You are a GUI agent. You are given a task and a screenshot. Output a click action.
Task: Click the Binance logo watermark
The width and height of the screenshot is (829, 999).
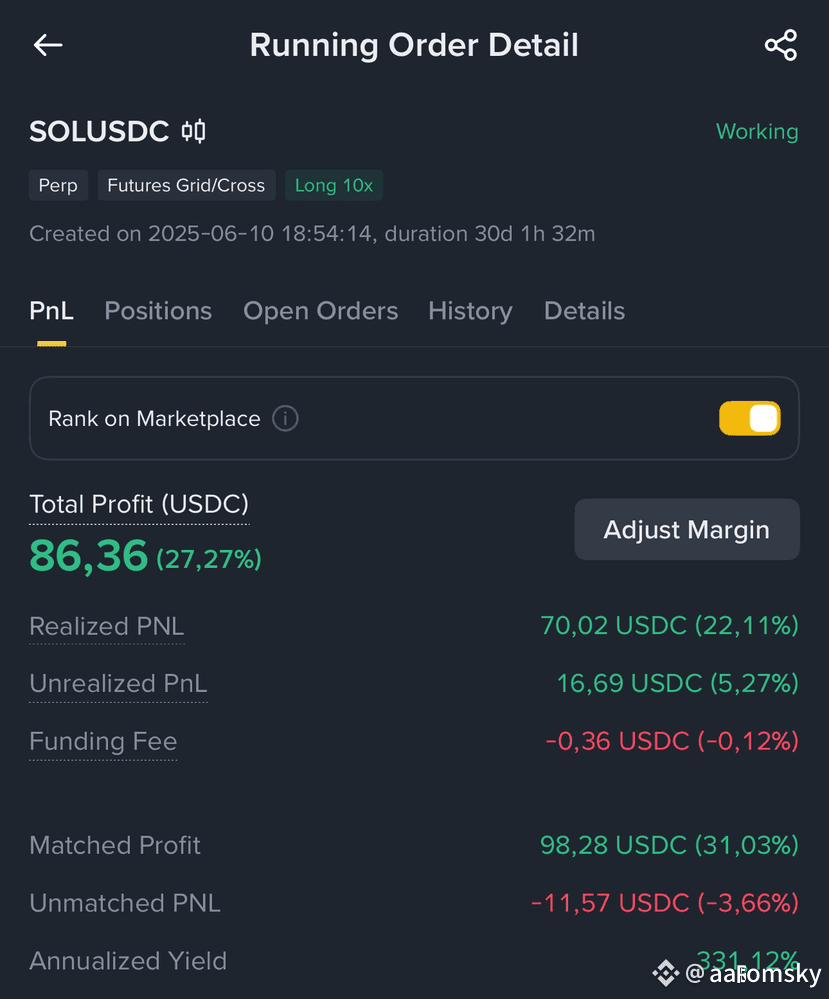tap(665, 973)
